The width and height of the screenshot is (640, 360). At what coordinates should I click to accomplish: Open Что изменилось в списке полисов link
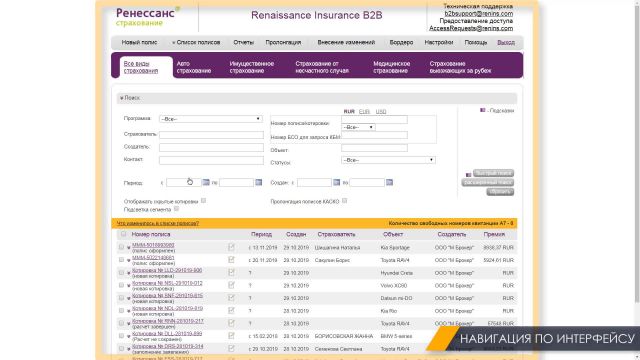click(158, 223)
